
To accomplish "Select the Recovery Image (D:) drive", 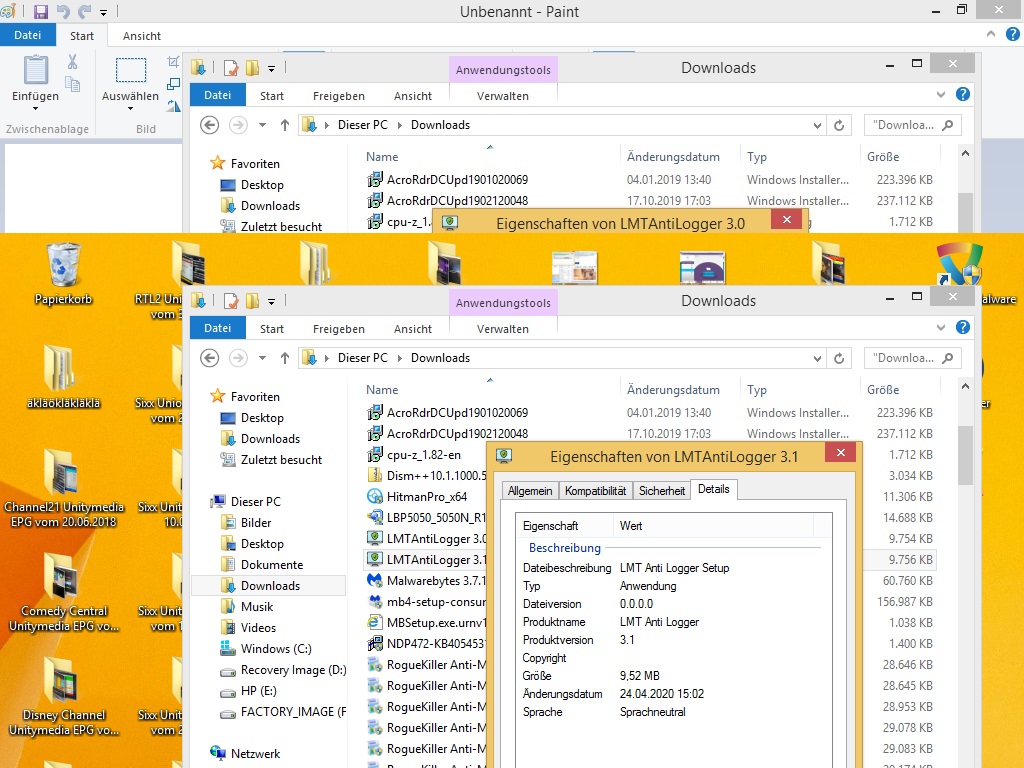I will (x=293, y=669).
